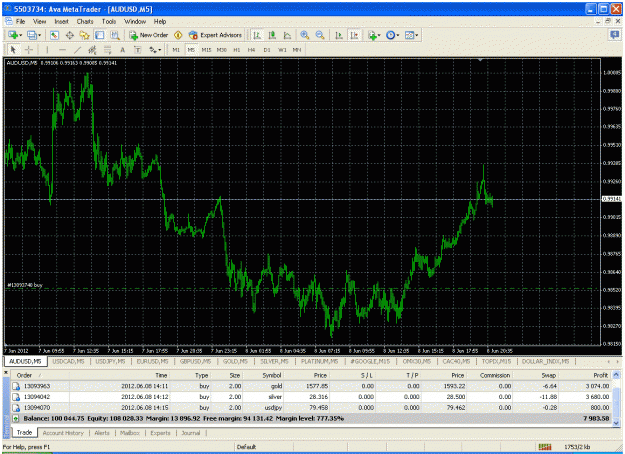Switch to GOLD,M5 chart tab
Screen dimensions: 625x454
click(x=235, y=362)
